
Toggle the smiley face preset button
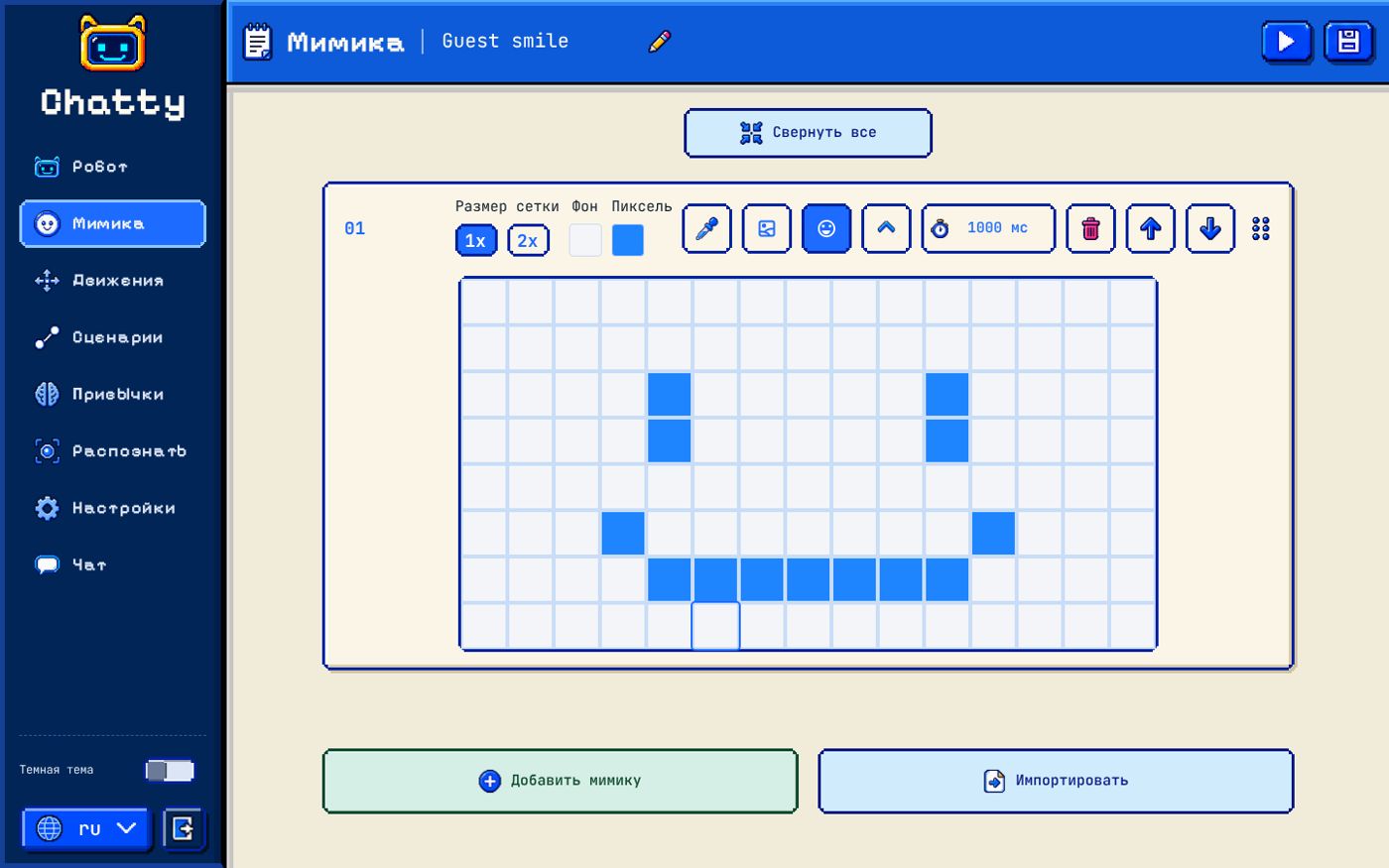(x=826, y=228)
